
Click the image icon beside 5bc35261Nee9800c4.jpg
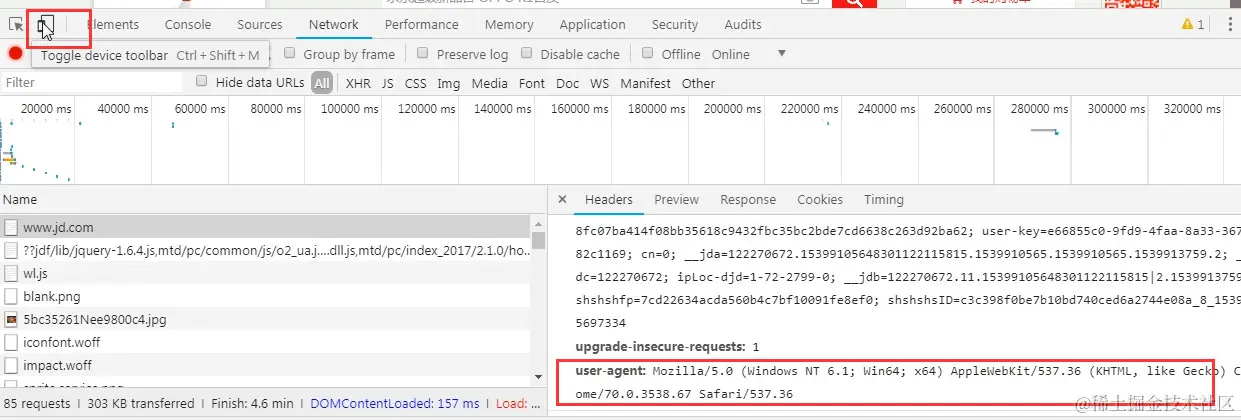[11, 319]
